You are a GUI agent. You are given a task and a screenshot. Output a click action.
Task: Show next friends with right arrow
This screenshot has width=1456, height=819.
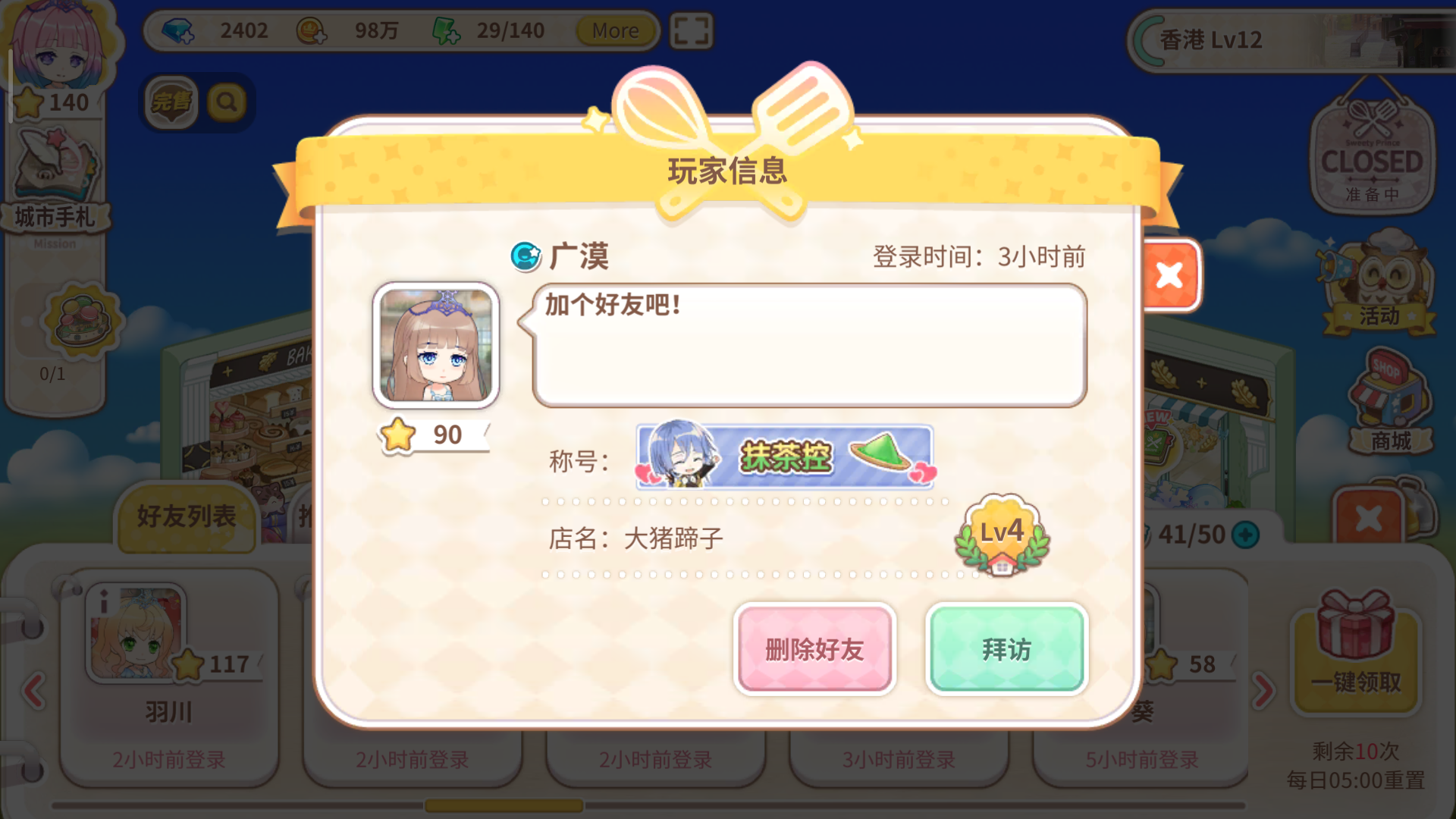1263,690
